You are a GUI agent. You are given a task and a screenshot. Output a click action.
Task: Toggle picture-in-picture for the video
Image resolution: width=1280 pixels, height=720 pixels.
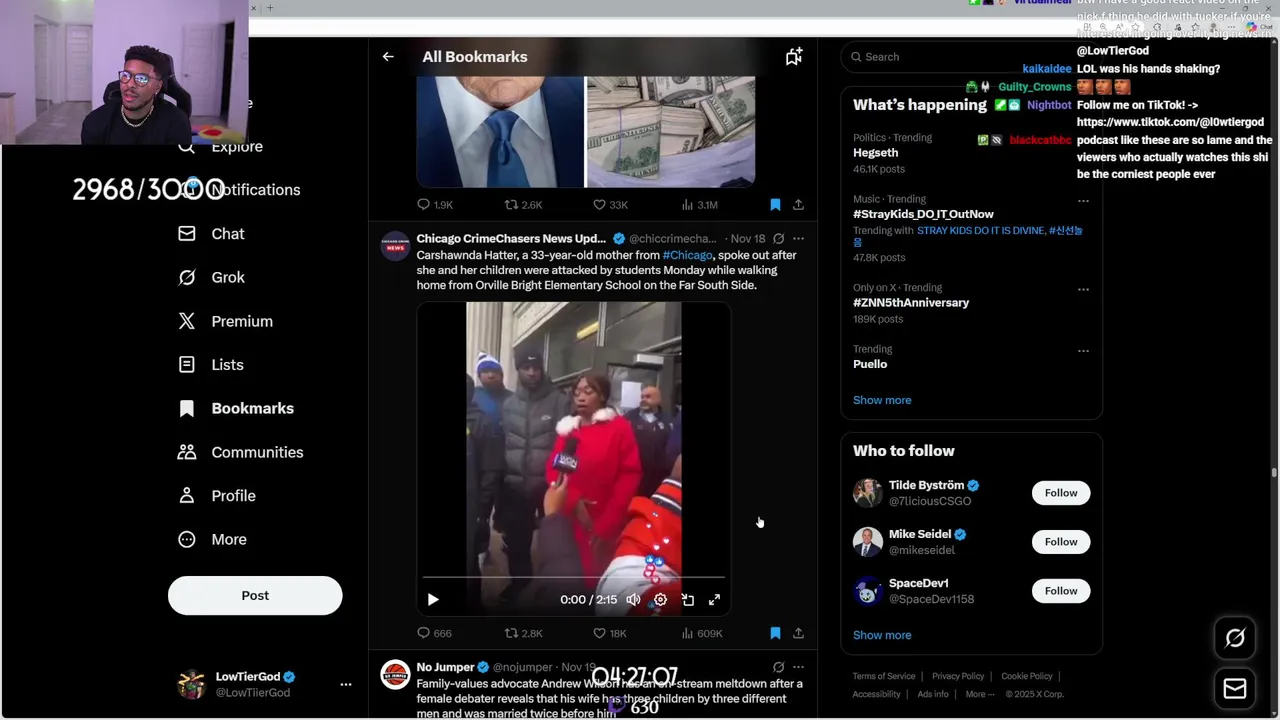(x=687, y=600)
